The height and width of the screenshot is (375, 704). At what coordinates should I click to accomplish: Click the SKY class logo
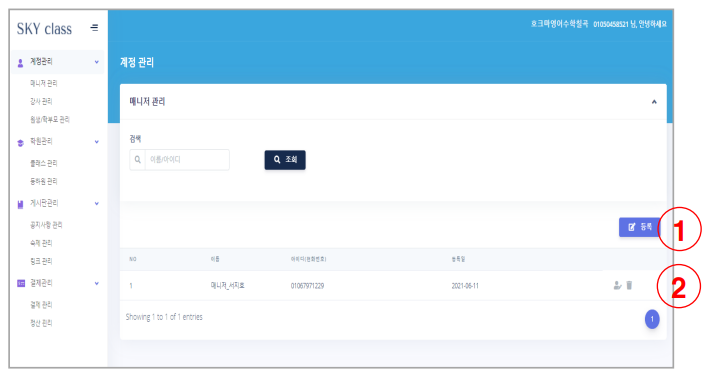pos(44,29)
